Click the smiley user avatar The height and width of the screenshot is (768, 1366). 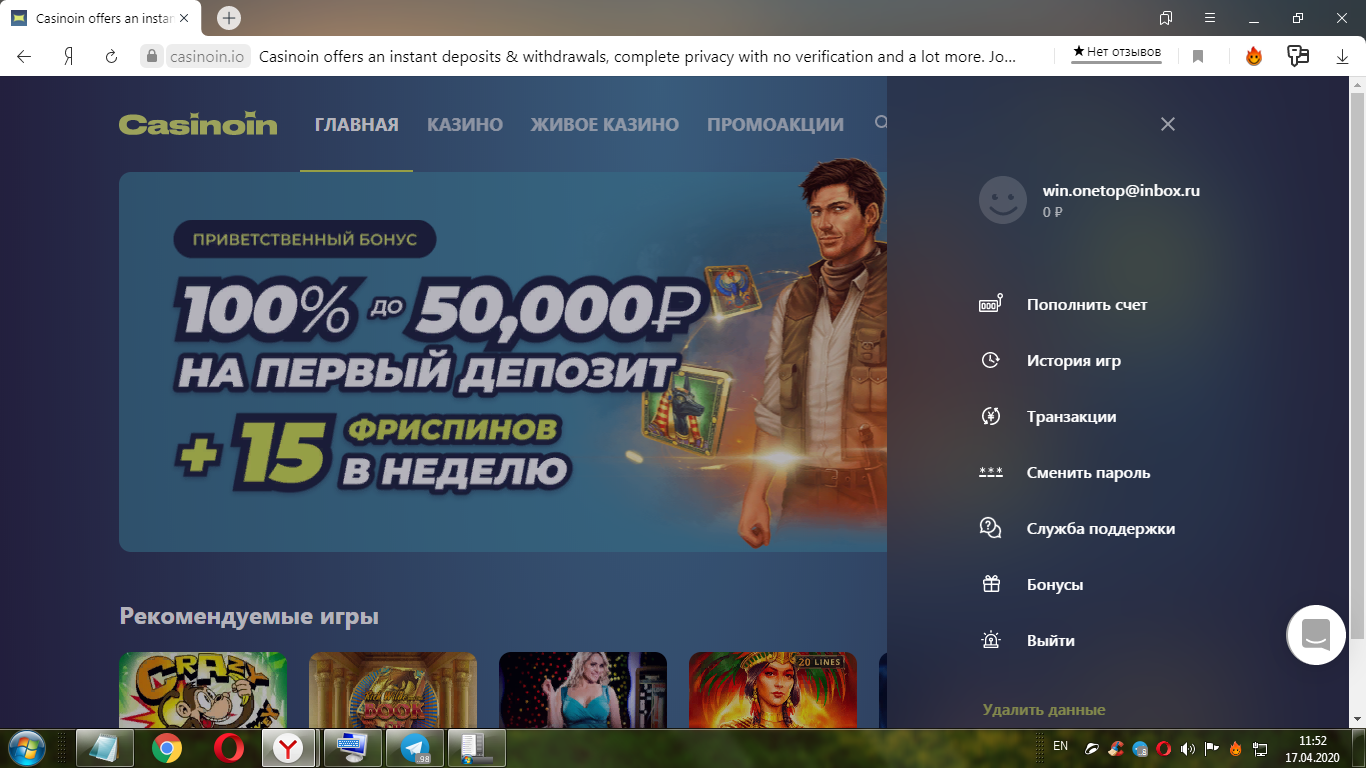(1002, 200)
